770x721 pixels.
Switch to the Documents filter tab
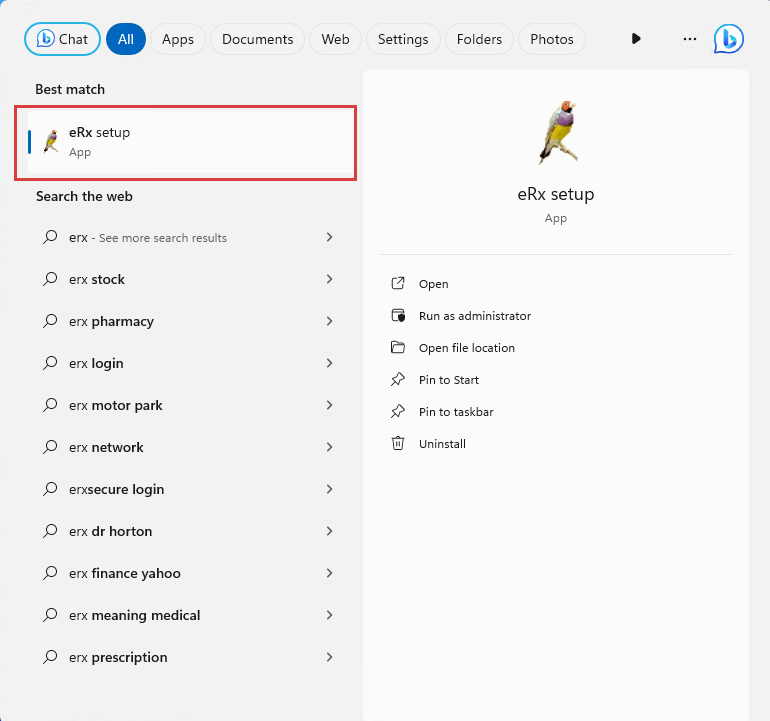[257, 39]
